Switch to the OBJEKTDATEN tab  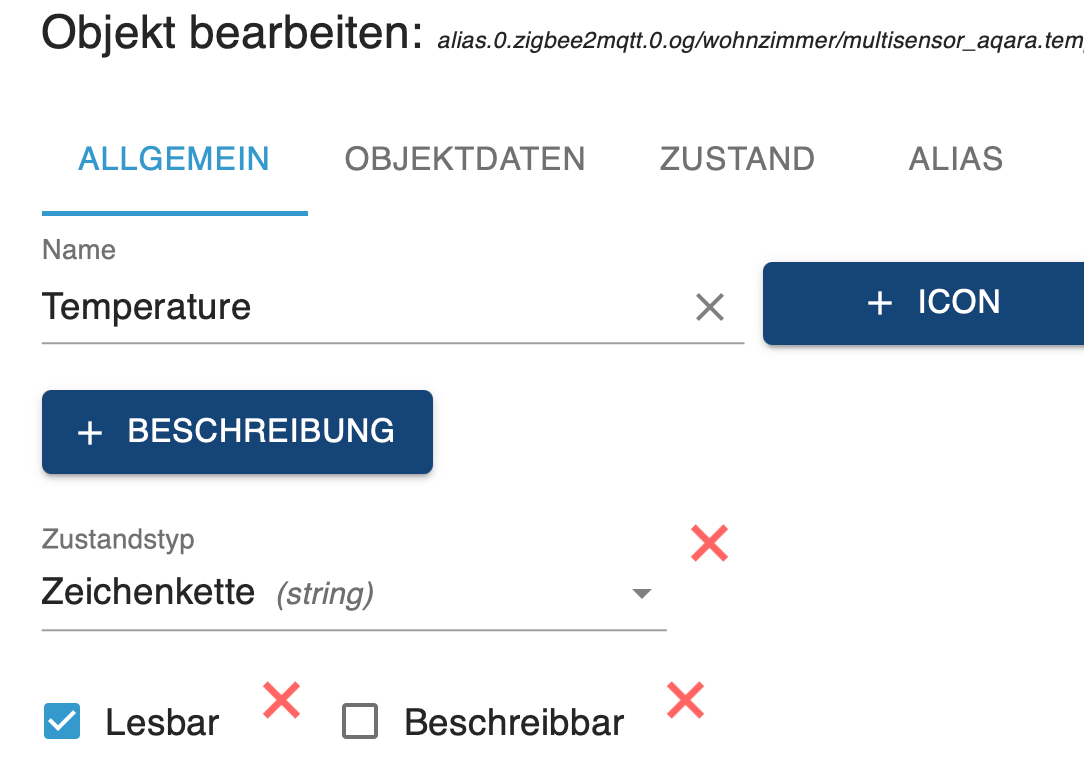(x=464, y=158)
